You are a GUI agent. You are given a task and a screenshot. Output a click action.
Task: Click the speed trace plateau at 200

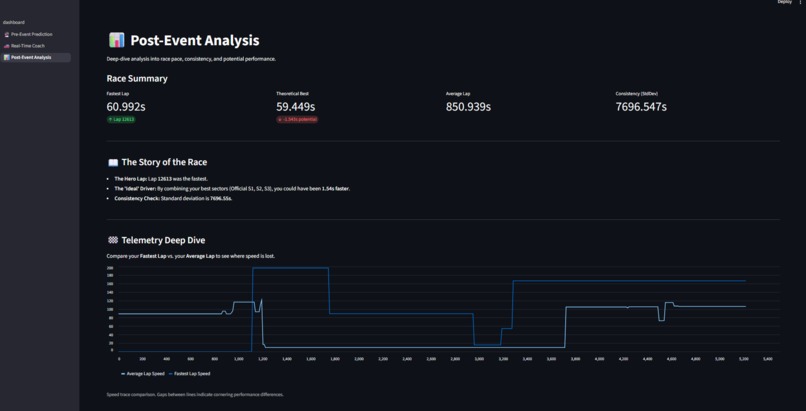pyautogui.click(x=290, y=268)
